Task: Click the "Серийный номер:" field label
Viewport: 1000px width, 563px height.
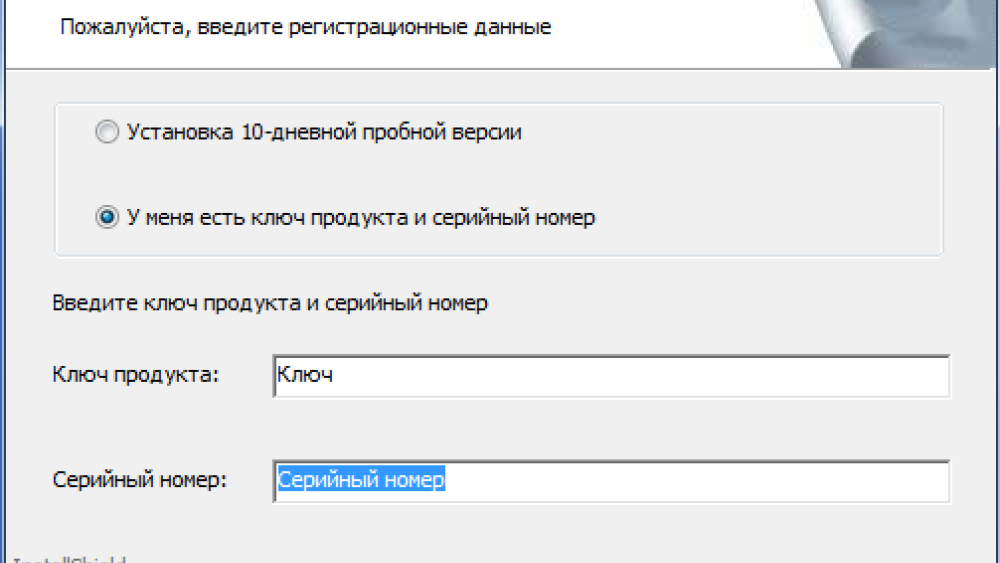Action: pos(140,480)
